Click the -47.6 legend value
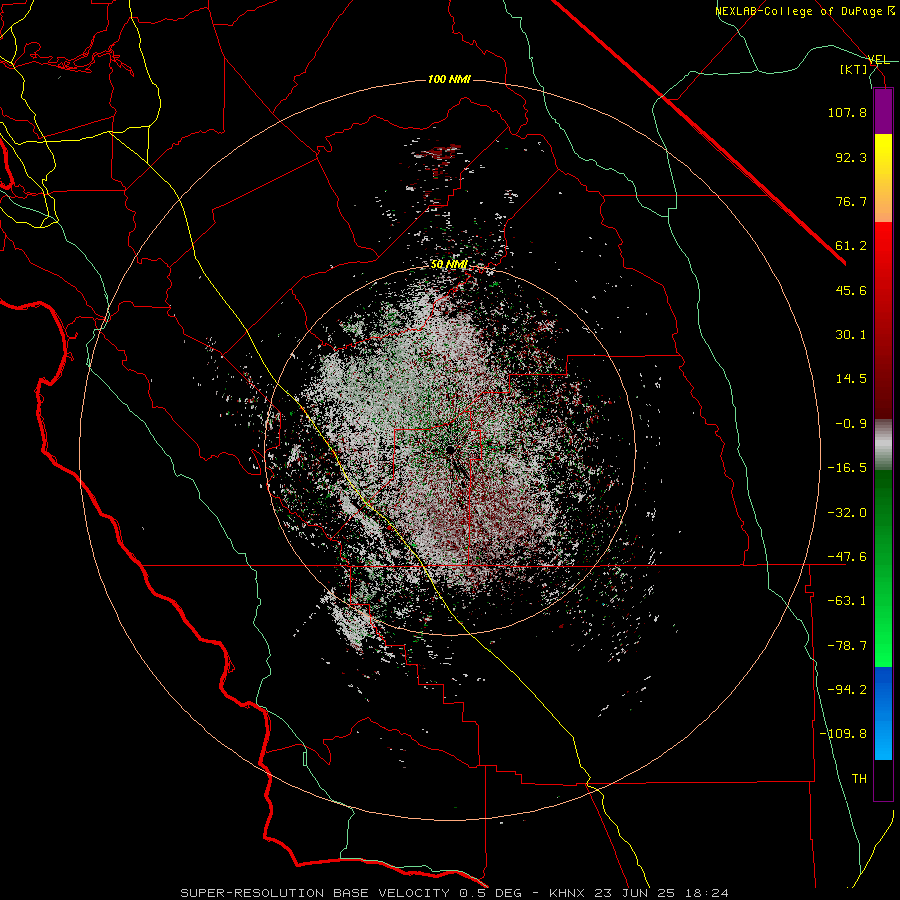This screenshot has width=900, height=900. (847, 557)
